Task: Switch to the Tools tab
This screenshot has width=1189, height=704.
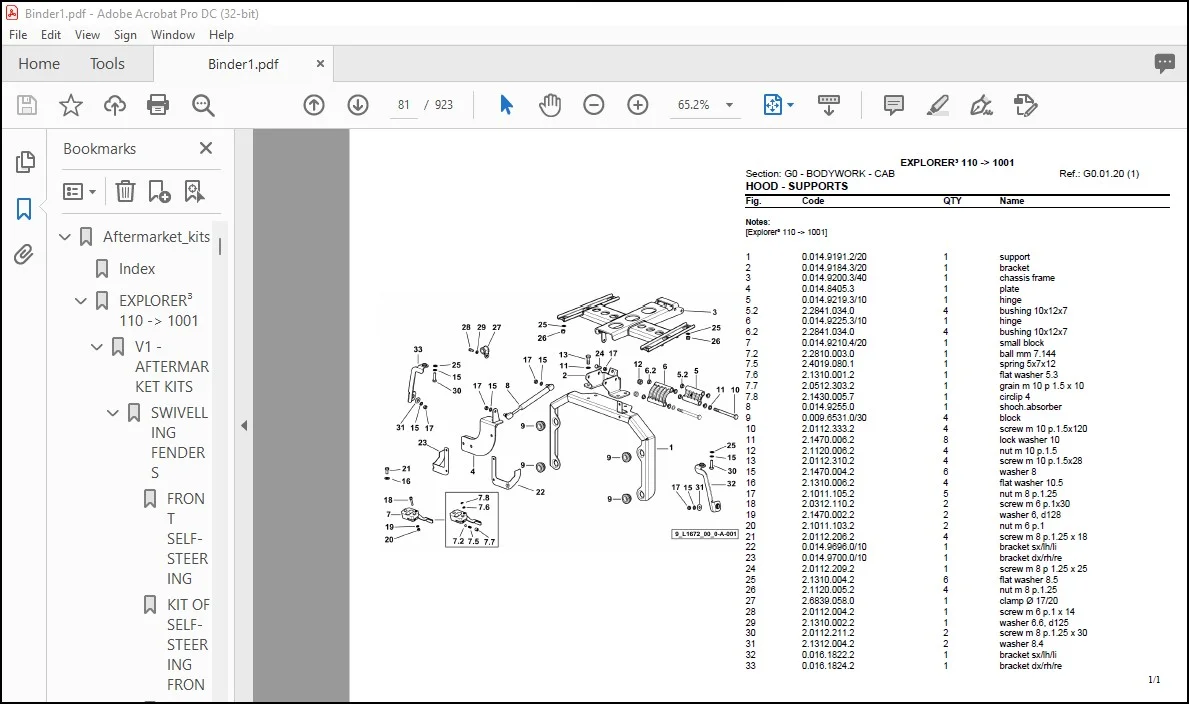Action: click(107, 64)
